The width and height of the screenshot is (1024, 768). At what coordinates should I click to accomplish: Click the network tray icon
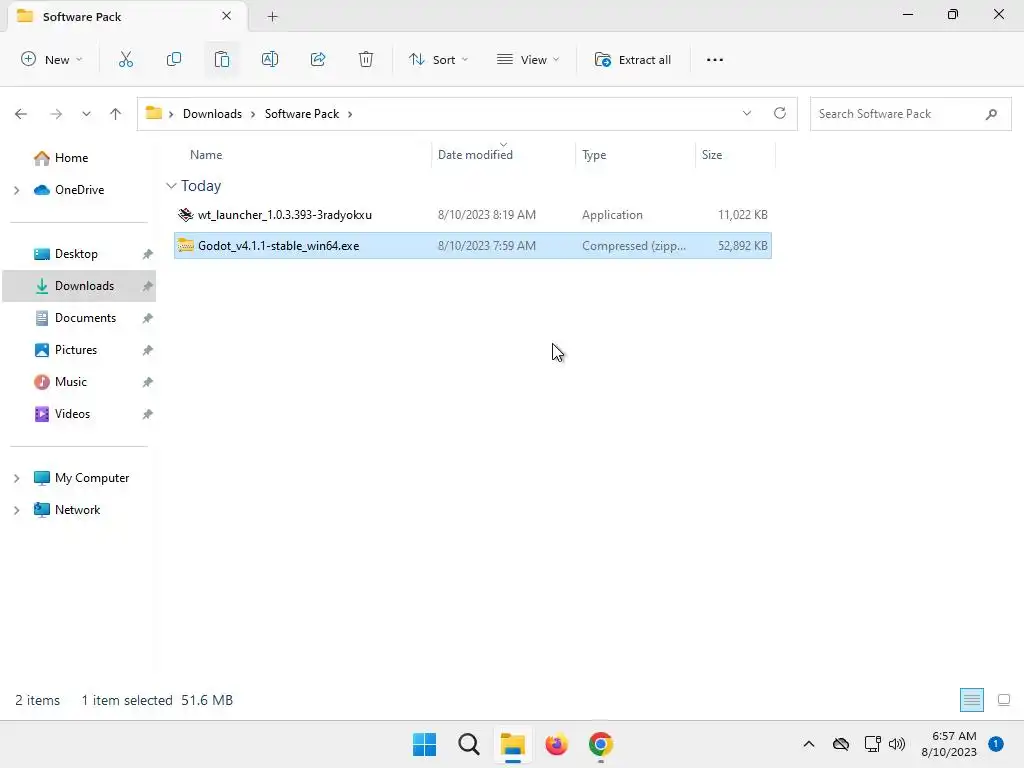pyautogui.click(x=872, y=744)
